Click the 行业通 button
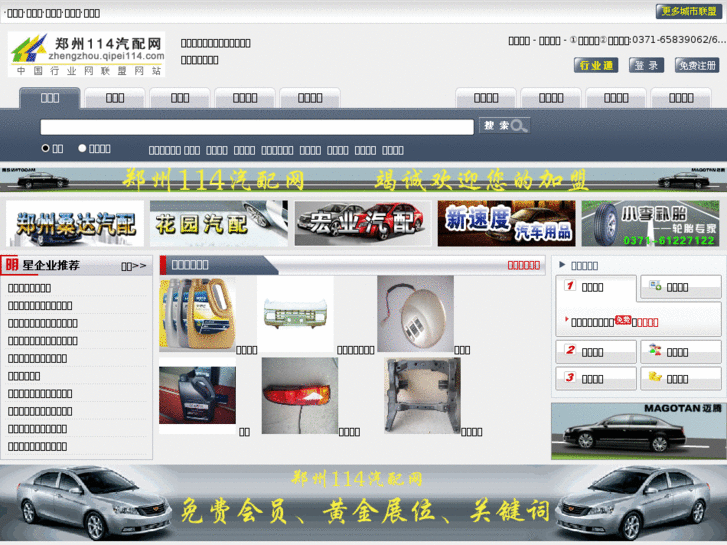This screenshot has height=545, width=727. pos(596,65)
